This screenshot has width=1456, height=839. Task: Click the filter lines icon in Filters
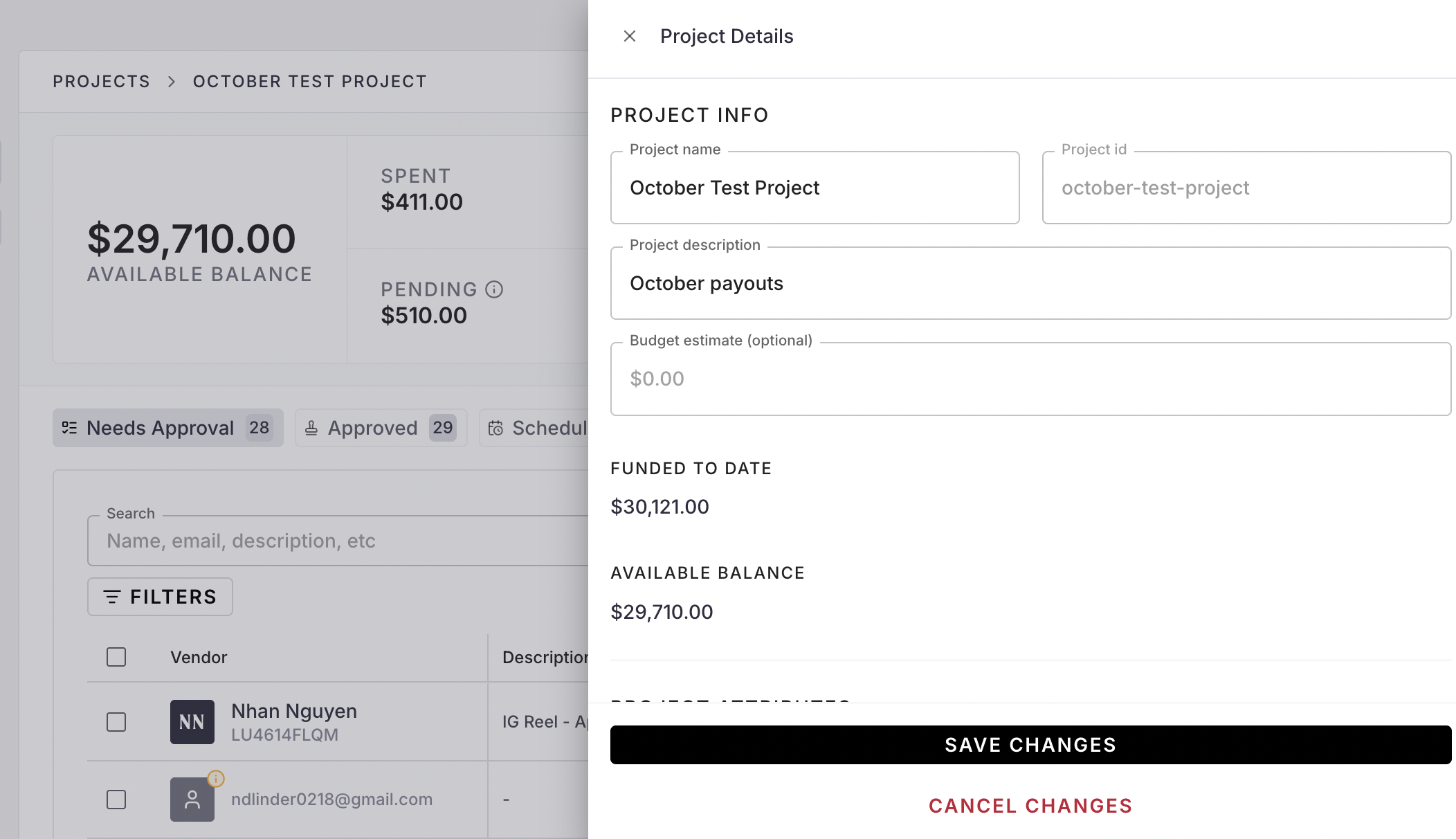click(x=112, y=597)
